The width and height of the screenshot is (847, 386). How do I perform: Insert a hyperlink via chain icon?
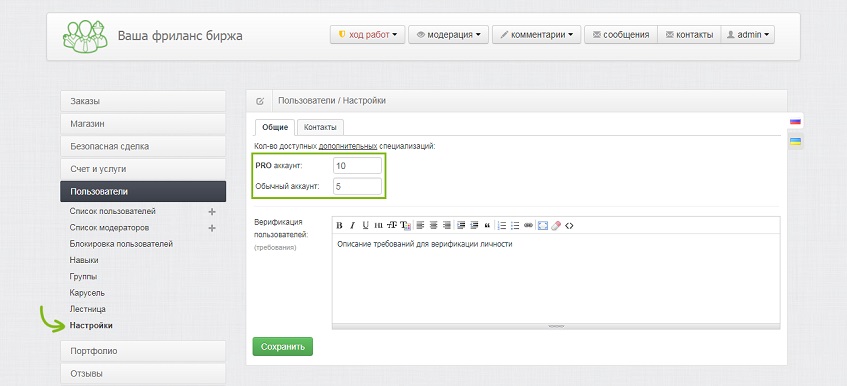pyautogui.click(x=528, y=225)
